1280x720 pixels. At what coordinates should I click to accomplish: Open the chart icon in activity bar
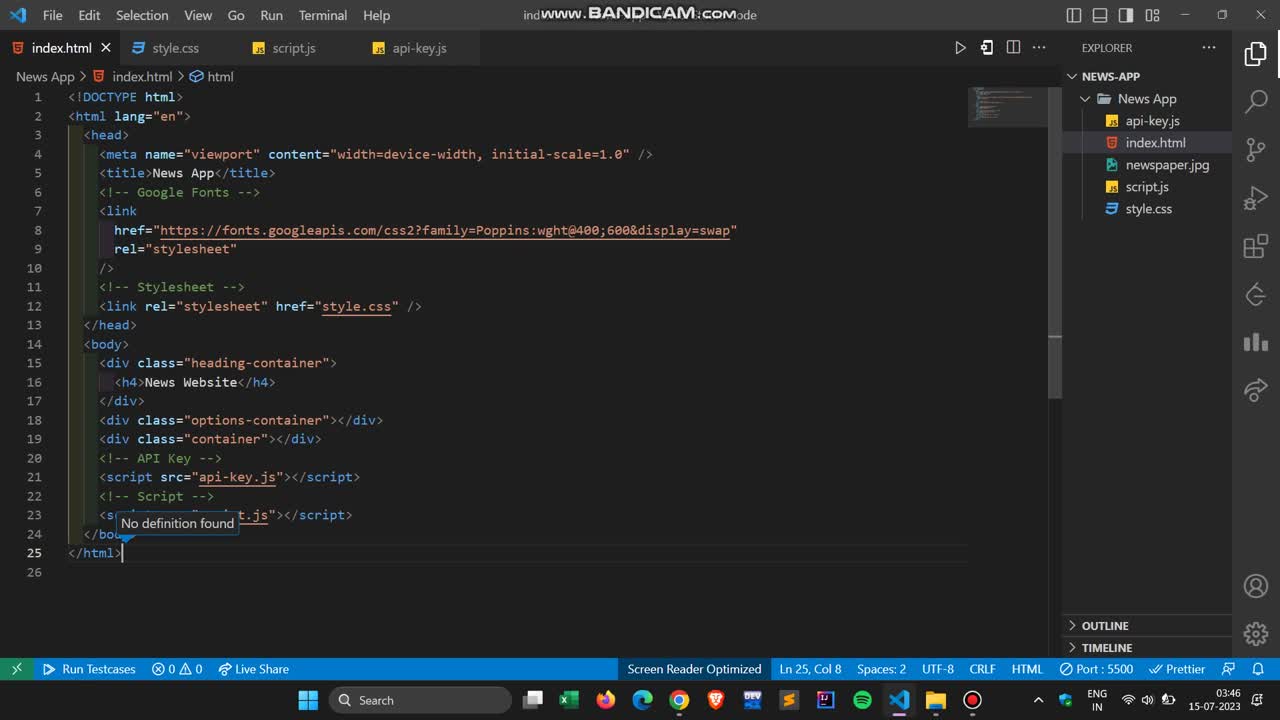click(1256, 343)
